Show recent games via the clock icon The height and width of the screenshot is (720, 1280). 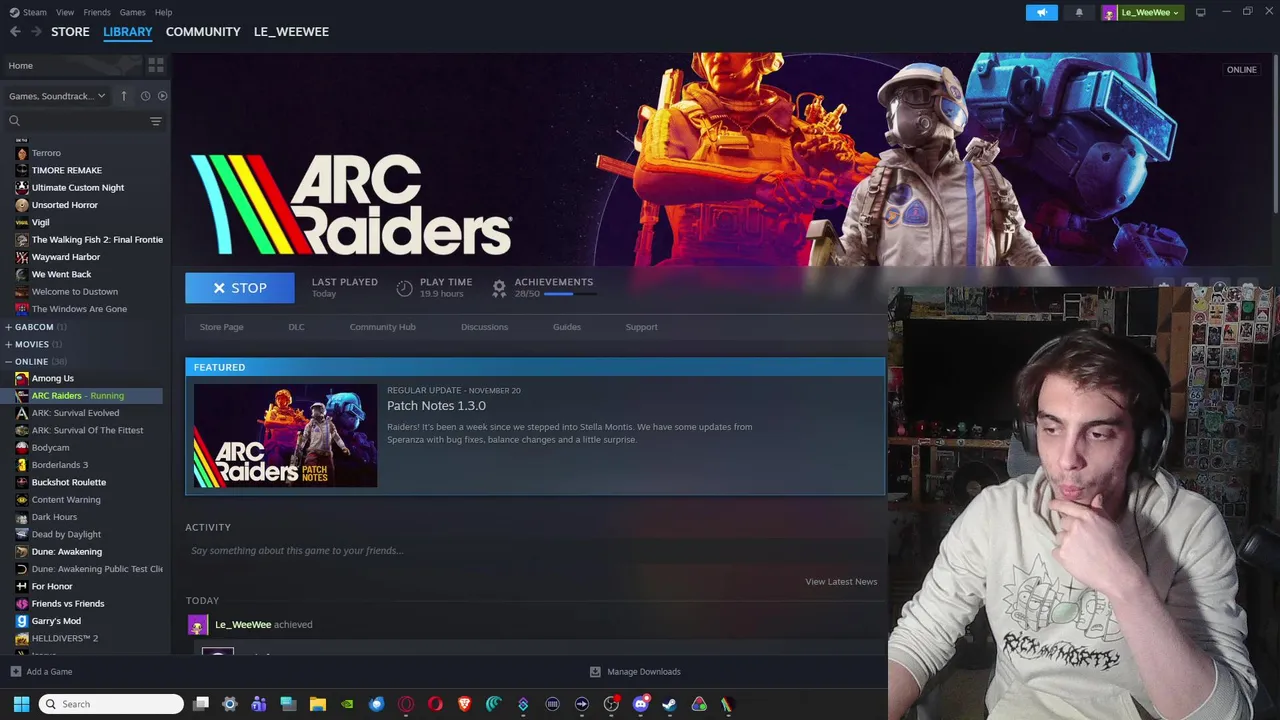coord(145,96)
